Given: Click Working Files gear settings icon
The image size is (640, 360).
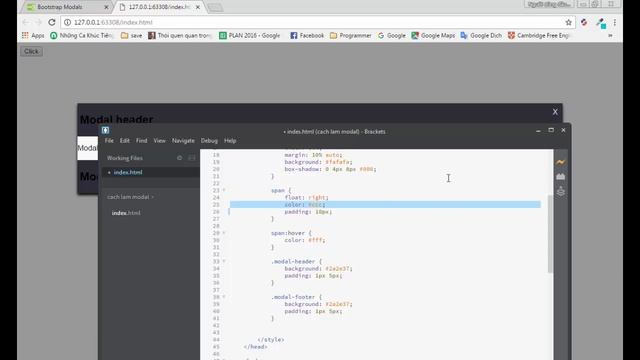Looking at the screenshot, I should [x=179, y=158].
